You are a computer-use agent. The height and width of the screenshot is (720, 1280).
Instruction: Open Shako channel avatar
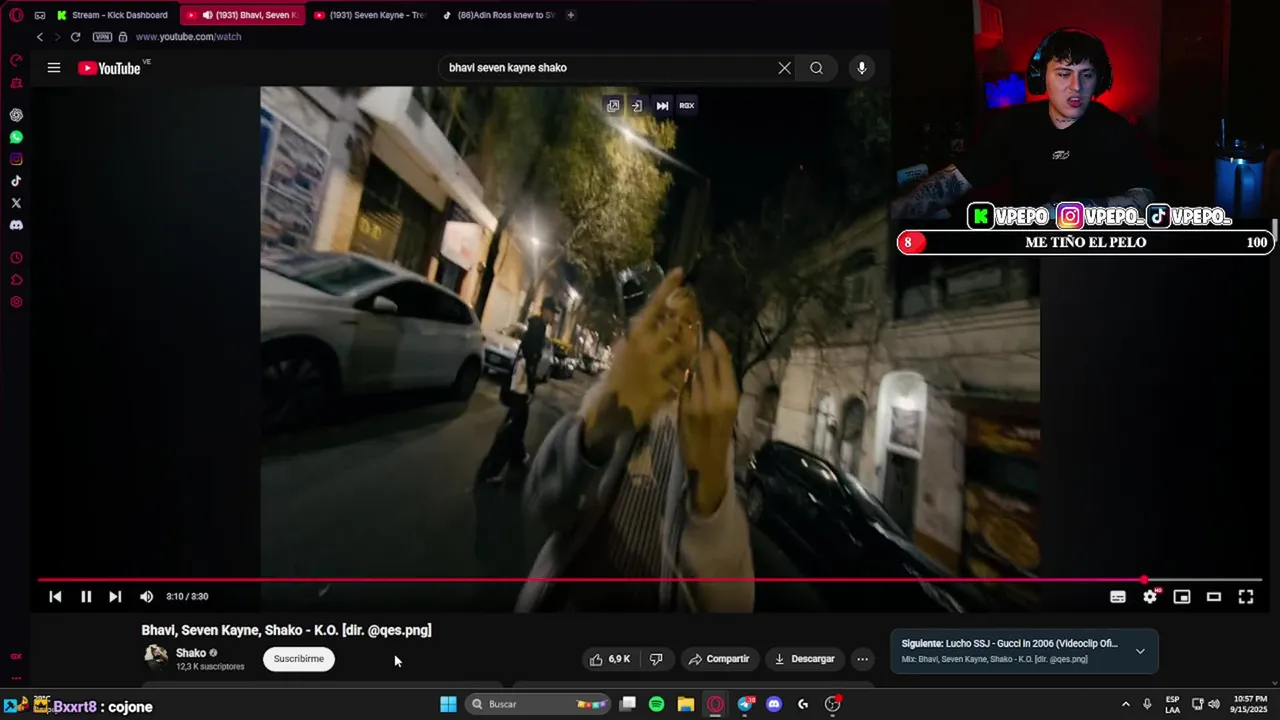[x=156, y=657]
